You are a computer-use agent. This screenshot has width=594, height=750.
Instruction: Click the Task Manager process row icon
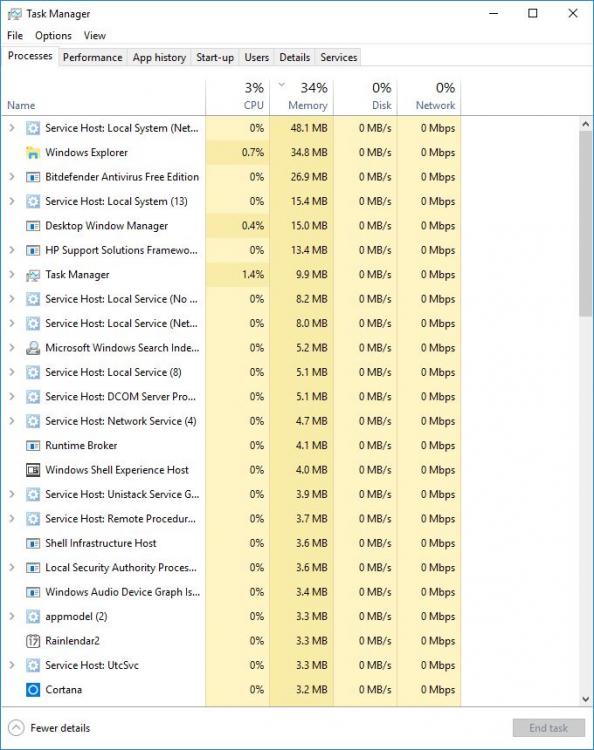click(x=33, y=275)
